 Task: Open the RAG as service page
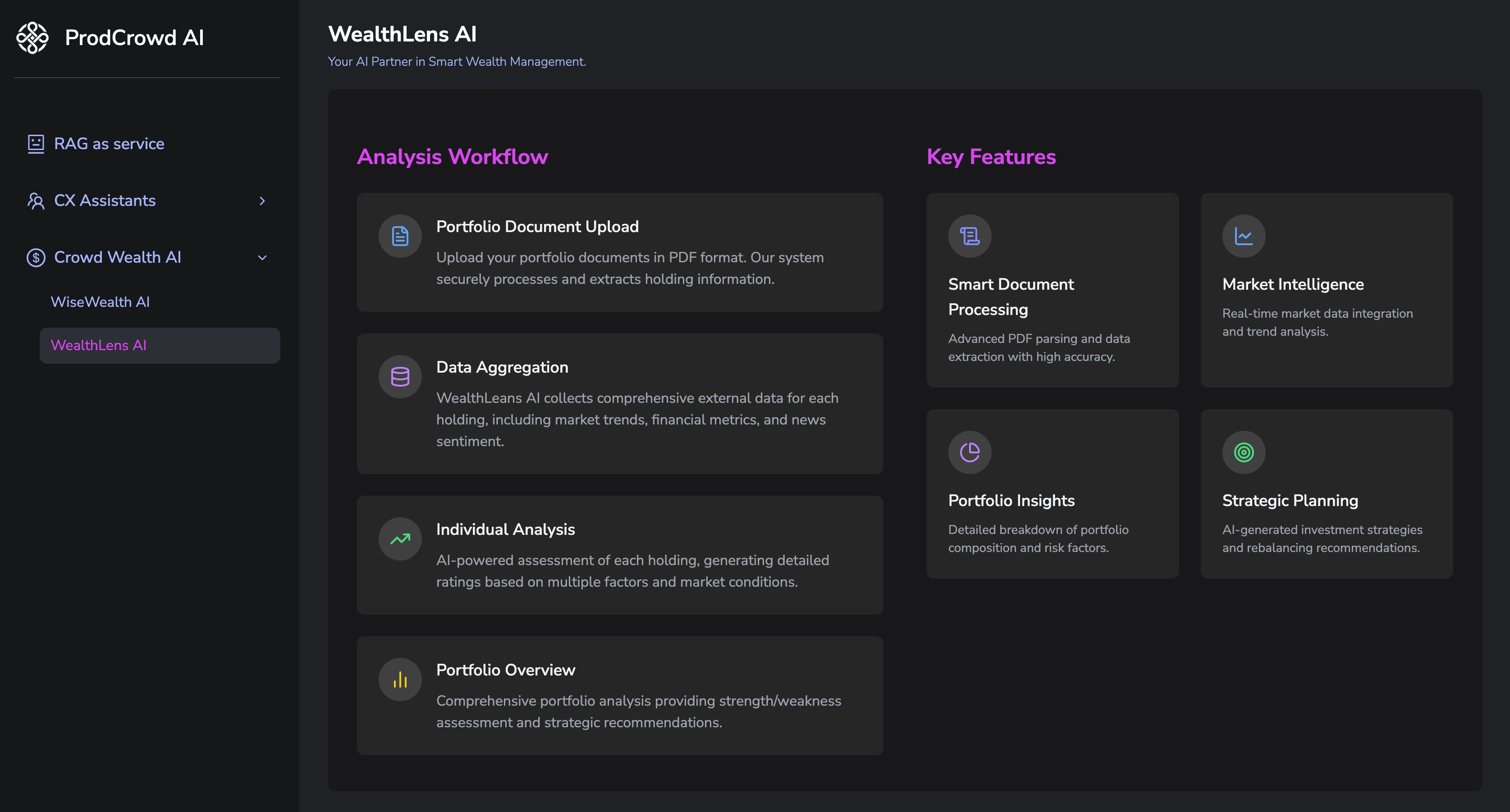pos(109,144)
